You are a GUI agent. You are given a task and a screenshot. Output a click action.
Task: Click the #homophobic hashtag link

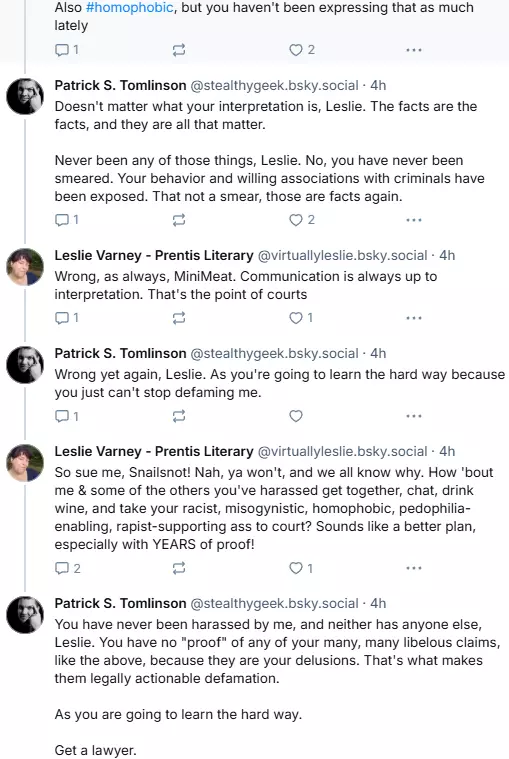(130, 8)
